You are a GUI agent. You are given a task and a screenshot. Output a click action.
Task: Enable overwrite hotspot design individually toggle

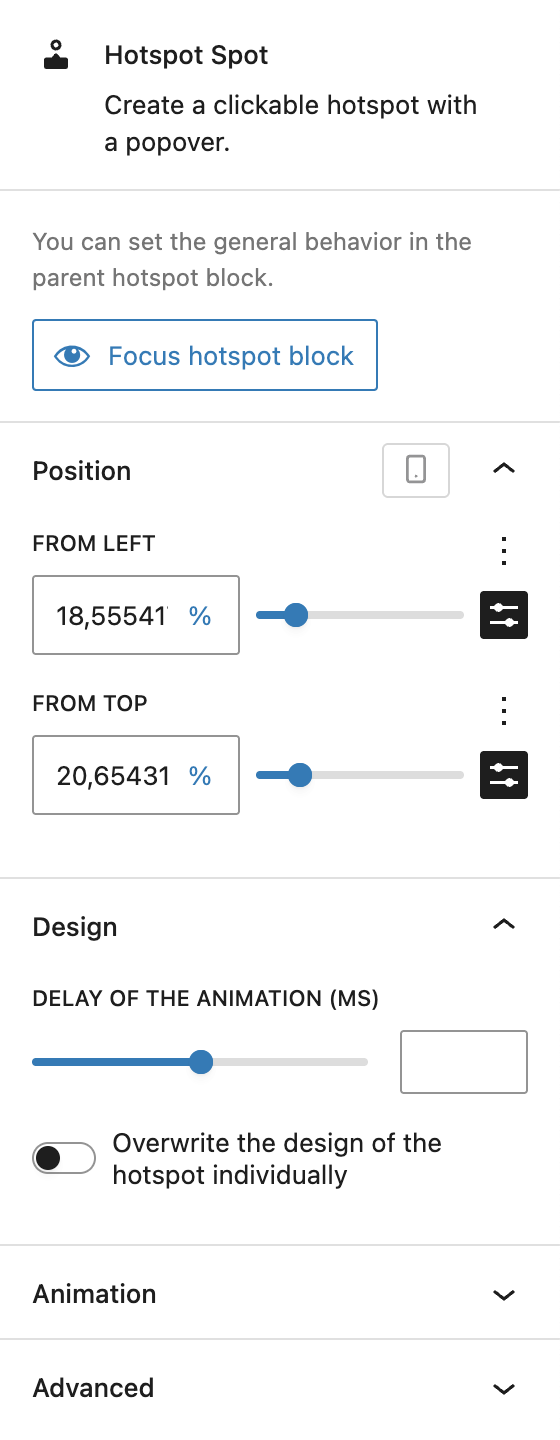tap(64, 1158)
